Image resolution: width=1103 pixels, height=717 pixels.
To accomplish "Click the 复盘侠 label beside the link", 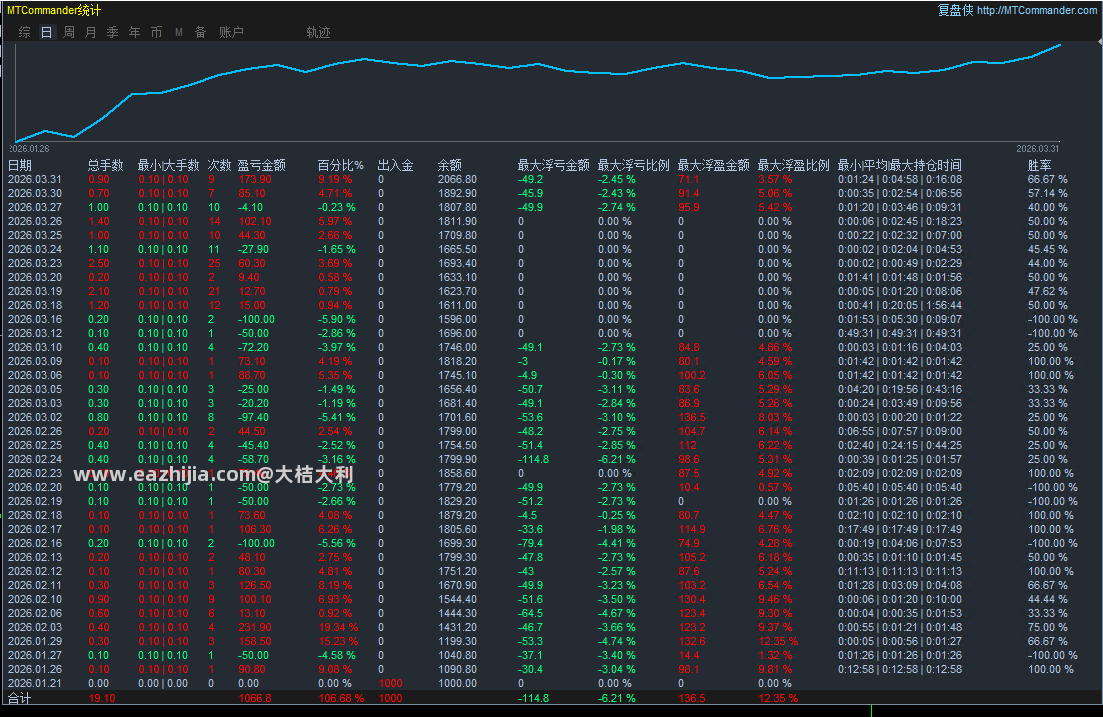I will (x=955, y=10).
